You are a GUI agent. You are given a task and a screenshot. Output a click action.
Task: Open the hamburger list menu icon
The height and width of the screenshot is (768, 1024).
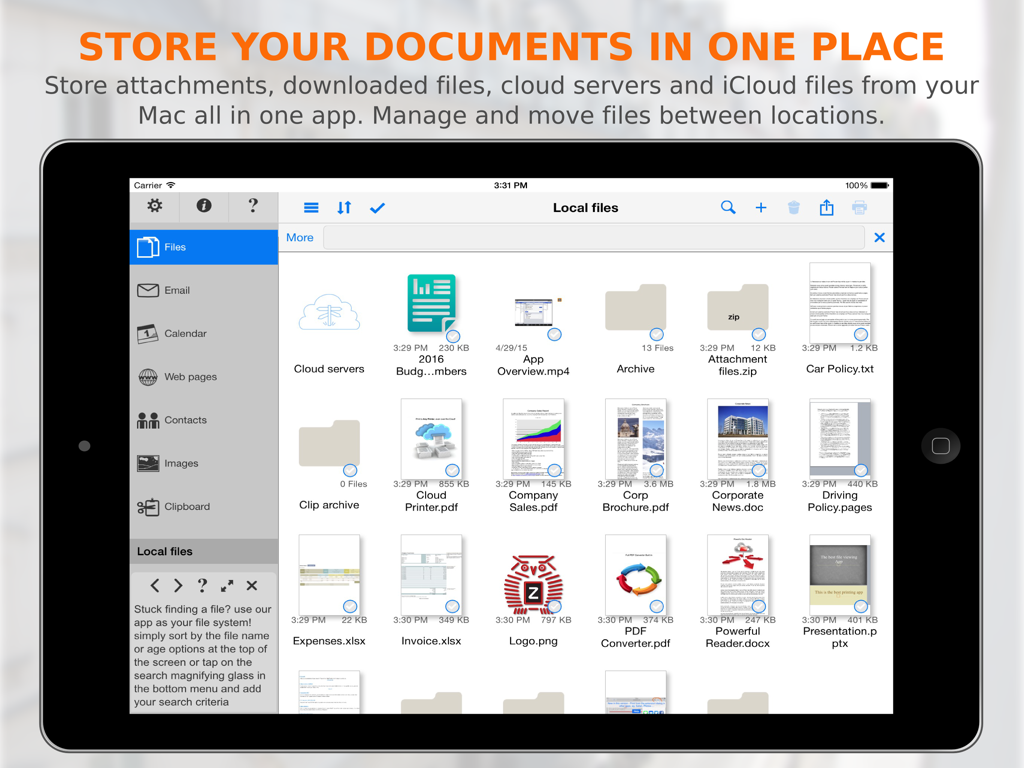click(310, 207)
